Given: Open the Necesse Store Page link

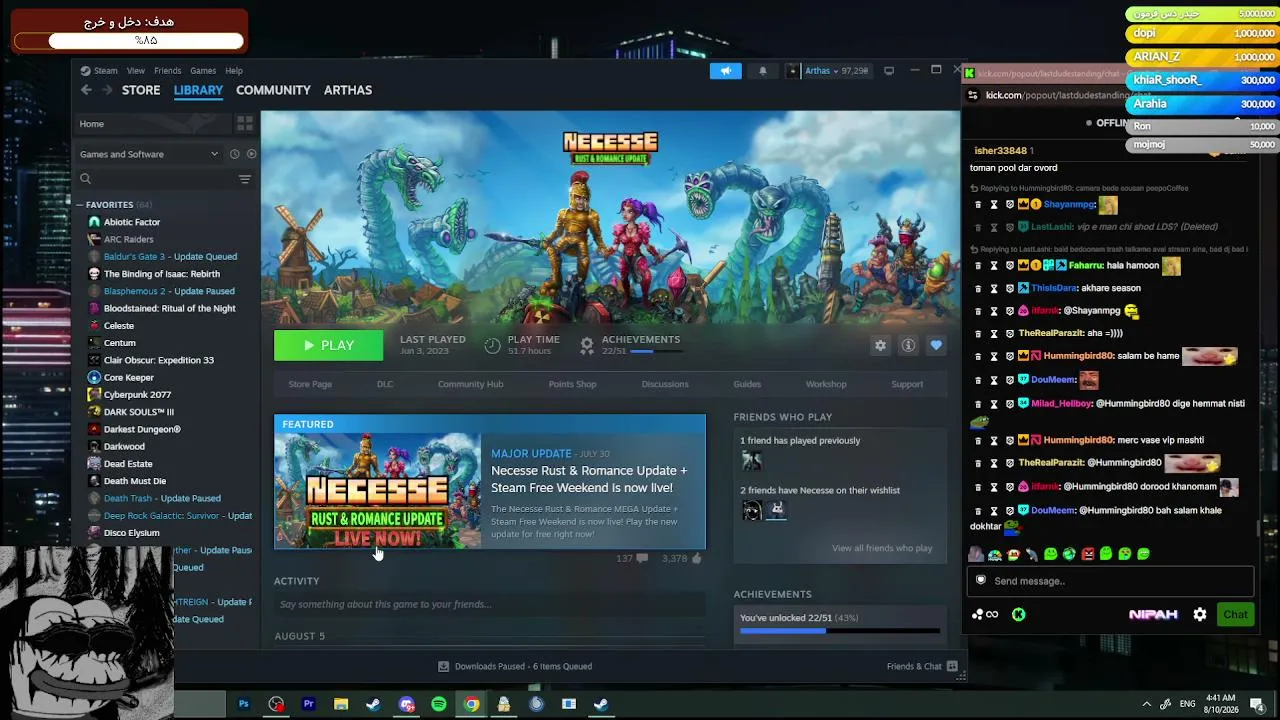Looking at the screenshot, I should click(310, 384).
